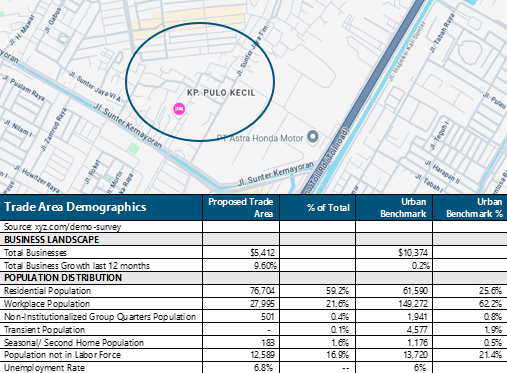Click the Jl. Gabus street label

(x=54, y=20)
